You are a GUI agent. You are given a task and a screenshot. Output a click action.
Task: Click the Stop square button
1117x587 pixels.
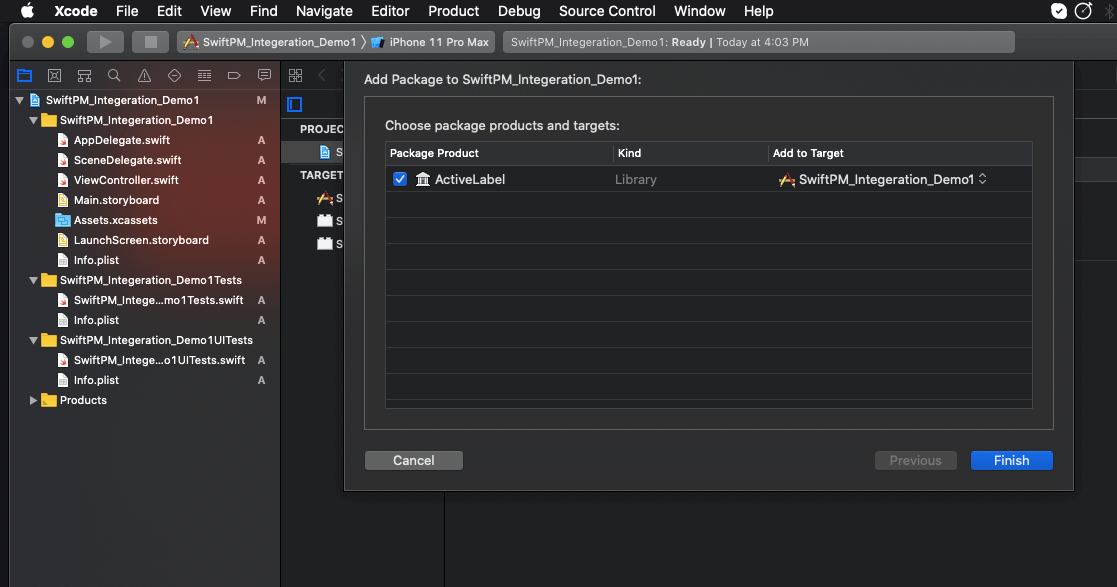click(x=150, y=42)
